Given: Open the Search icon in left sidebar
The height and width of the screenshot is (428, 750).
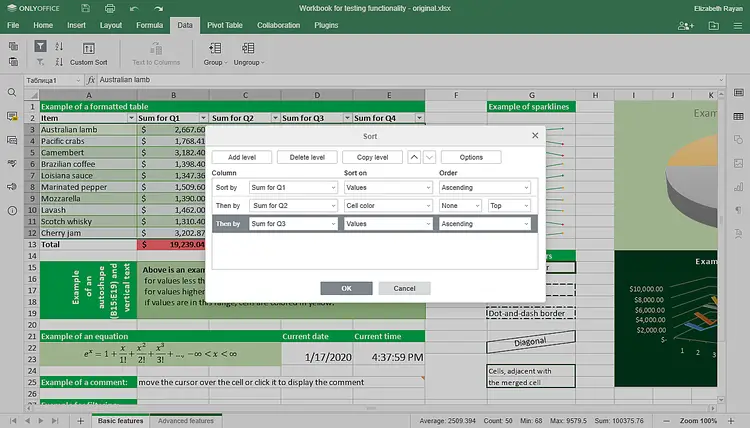Looking at the screenshot, I should point(12,92).
